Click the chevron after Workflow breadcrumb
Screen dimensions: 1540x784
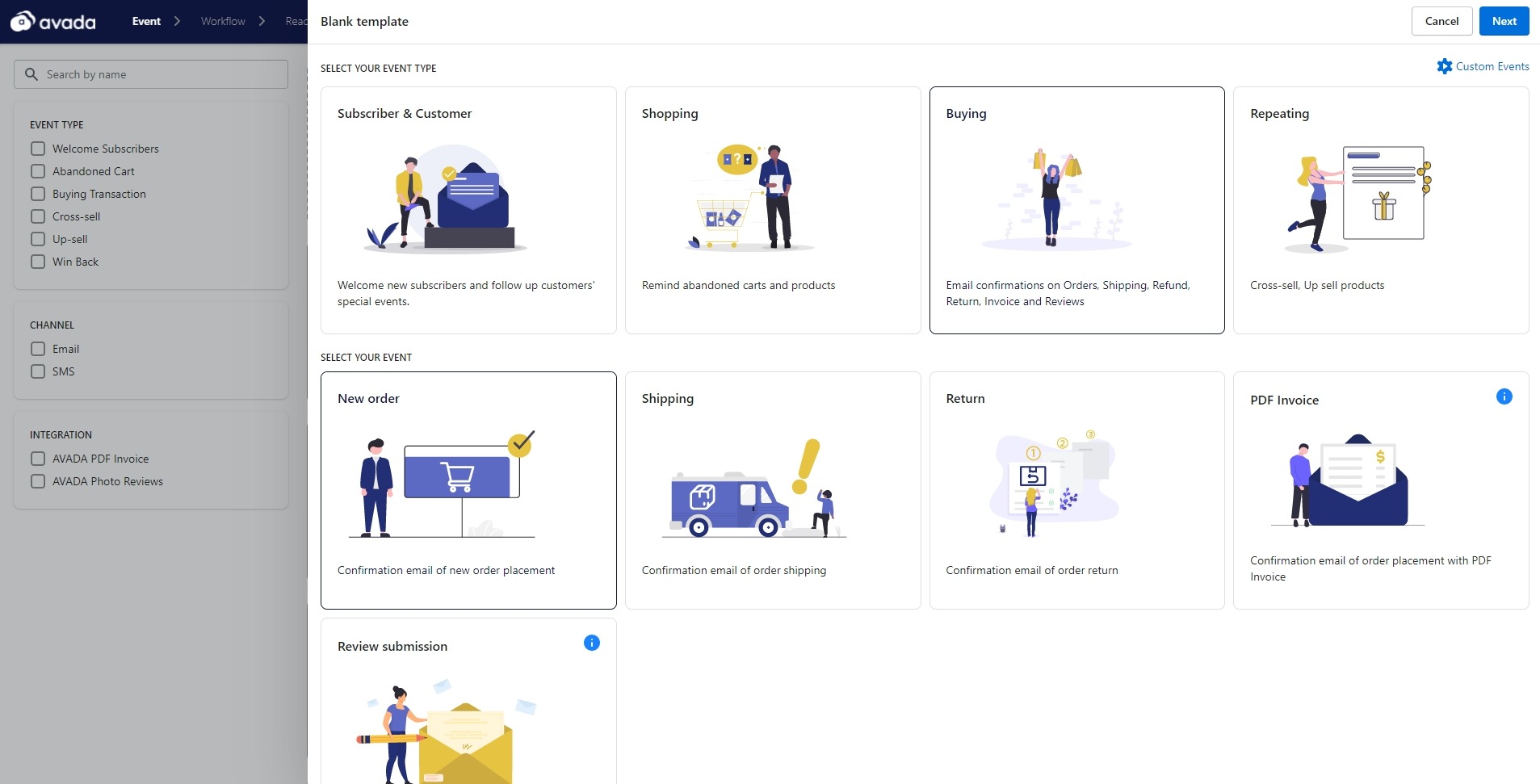[262, 21]
